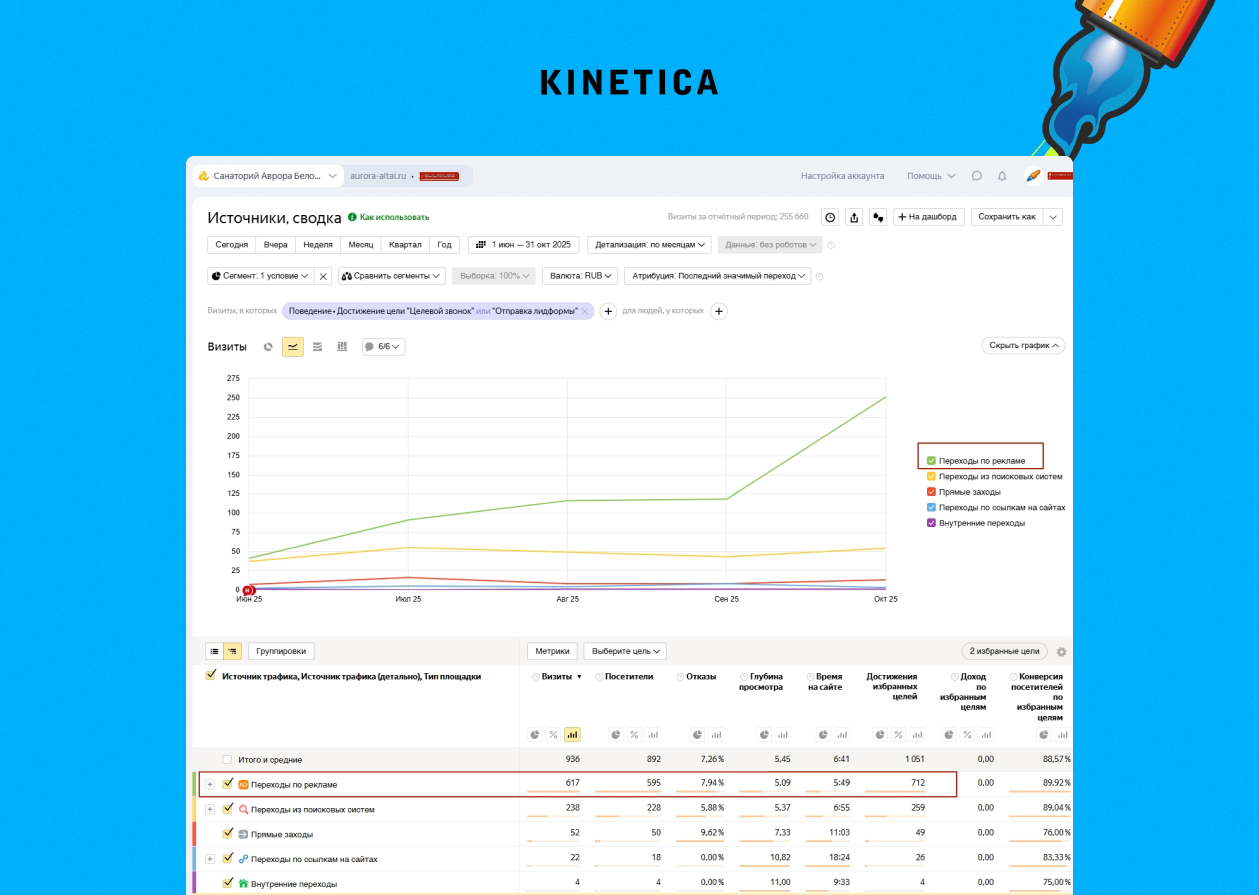Open the notifications bell
Screen dimensions: 1259x895
coord(1002,176)
